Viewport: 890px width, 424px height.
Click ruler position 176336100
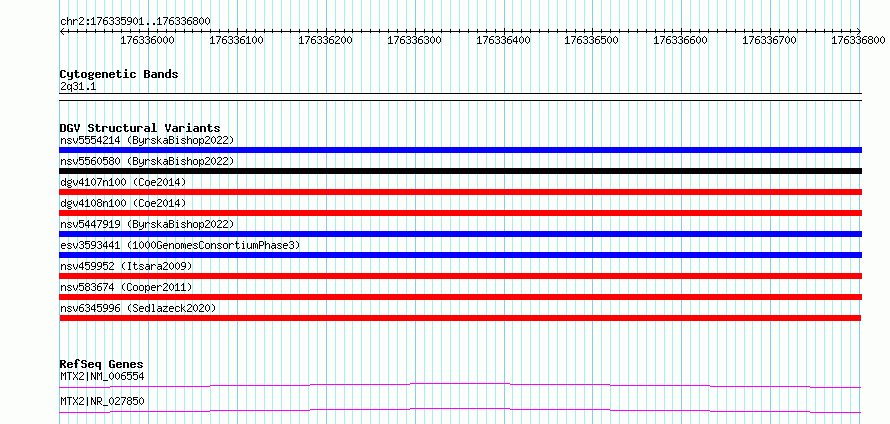237,40
